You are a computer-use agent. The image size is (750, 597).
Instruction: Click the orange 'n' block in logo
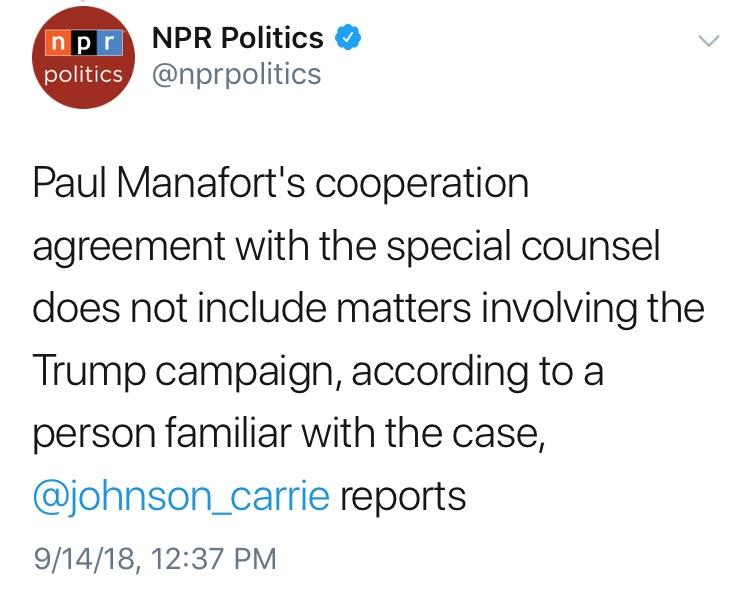pyautogui.click(x=57, y=43)
